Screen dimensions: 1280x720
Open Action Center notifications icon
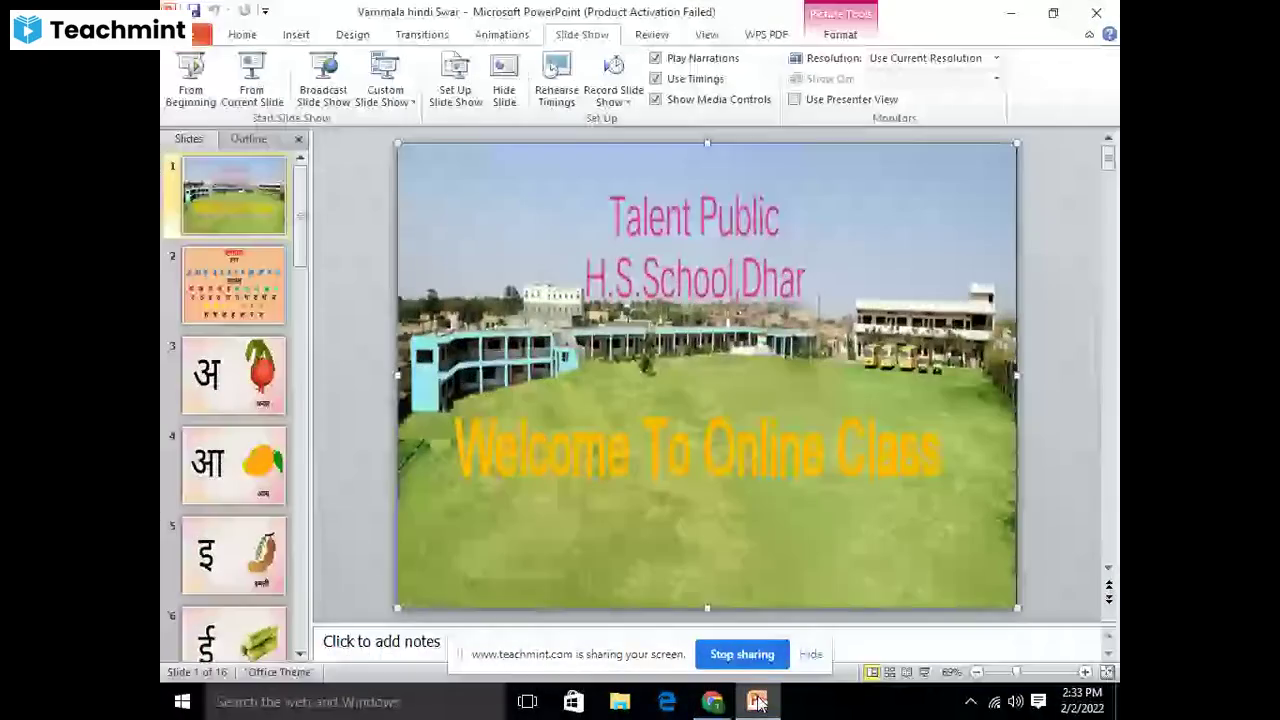tap(1038, 702)
